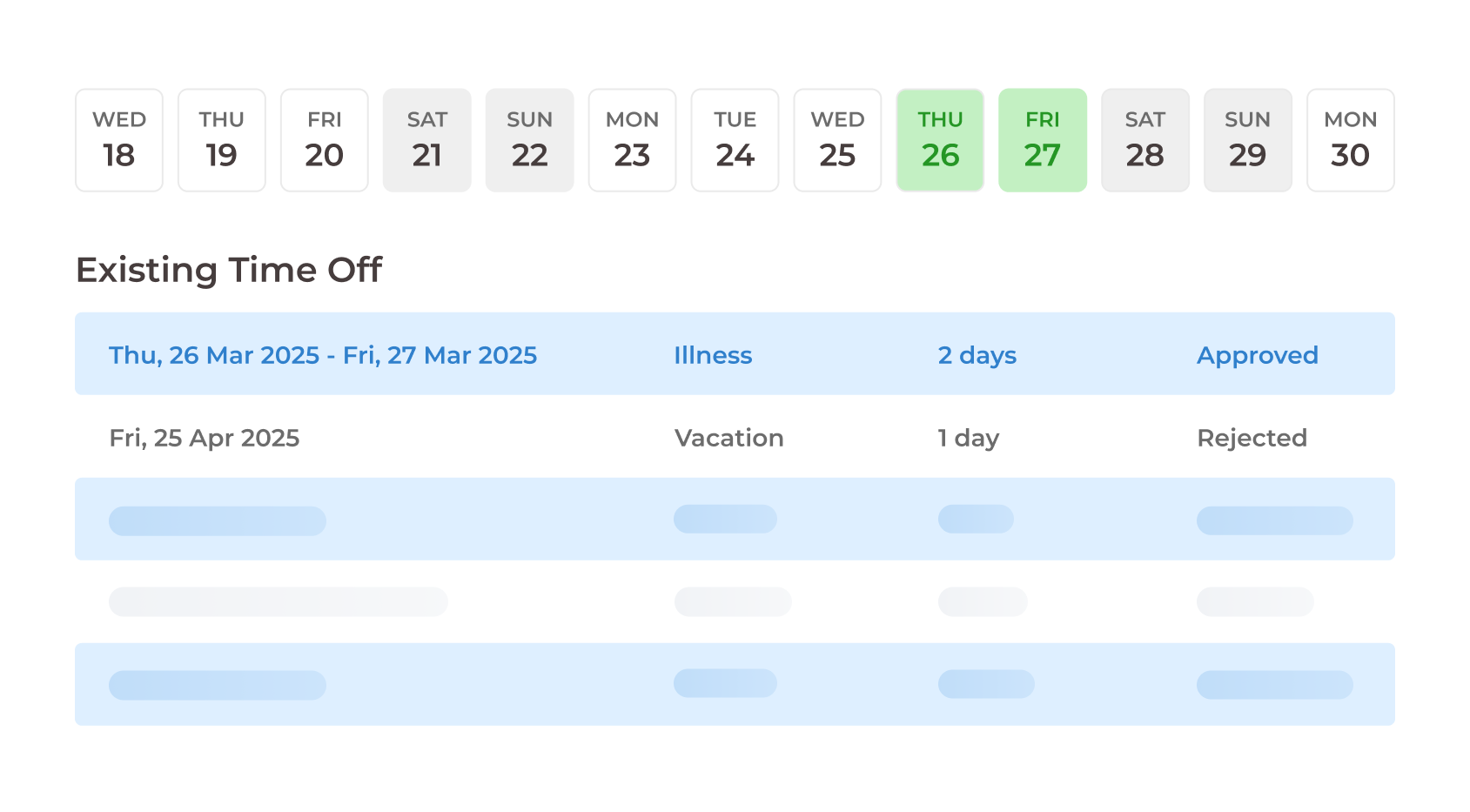Click the Sunday 29 date tile

pos(1248,140)
